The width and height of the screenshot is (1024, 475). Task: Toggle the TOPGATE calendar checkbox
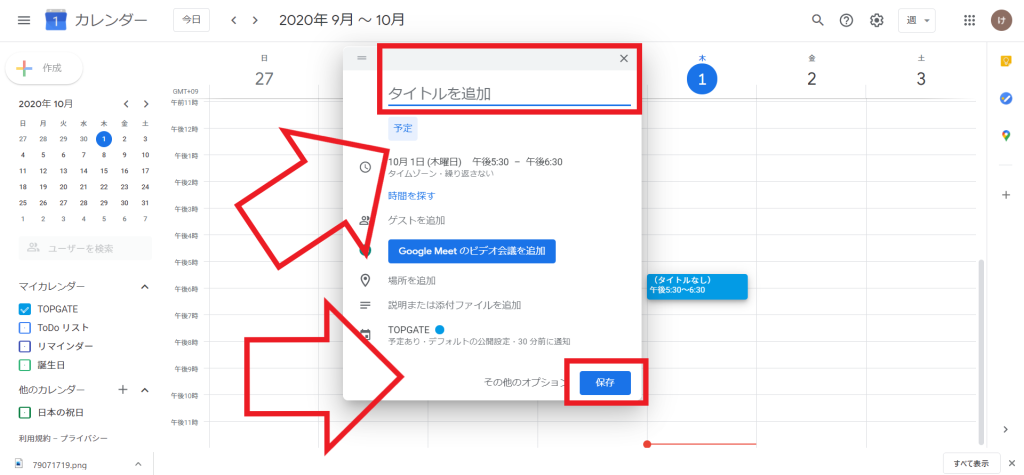click(x=25, y=309)
